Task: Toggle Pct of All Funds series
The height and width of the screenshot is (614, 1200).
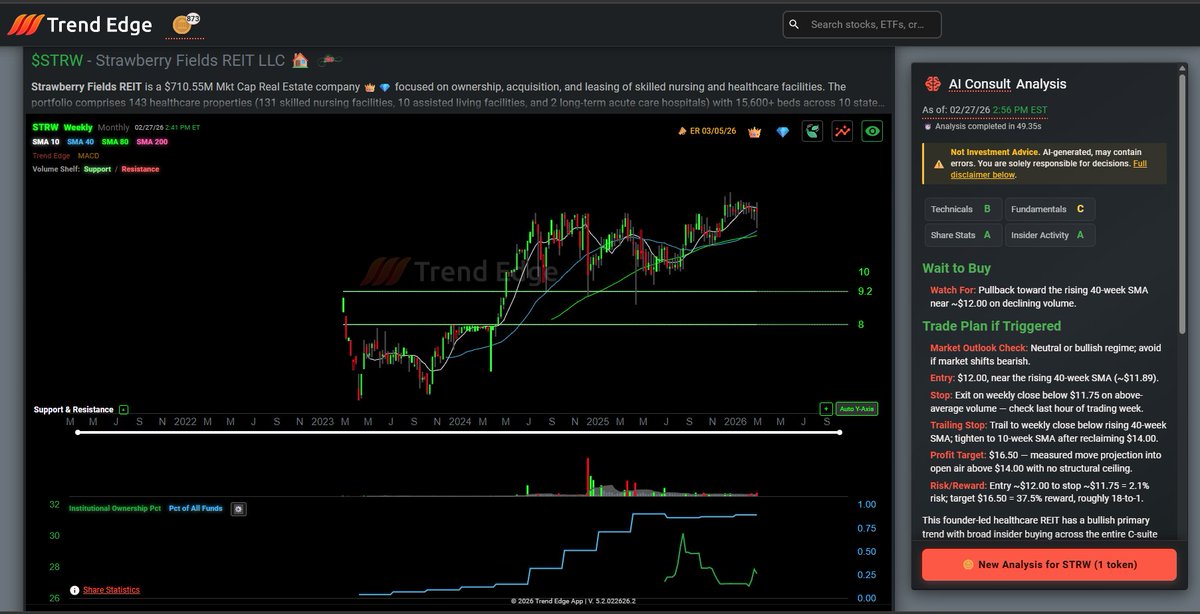Action: 195,509
